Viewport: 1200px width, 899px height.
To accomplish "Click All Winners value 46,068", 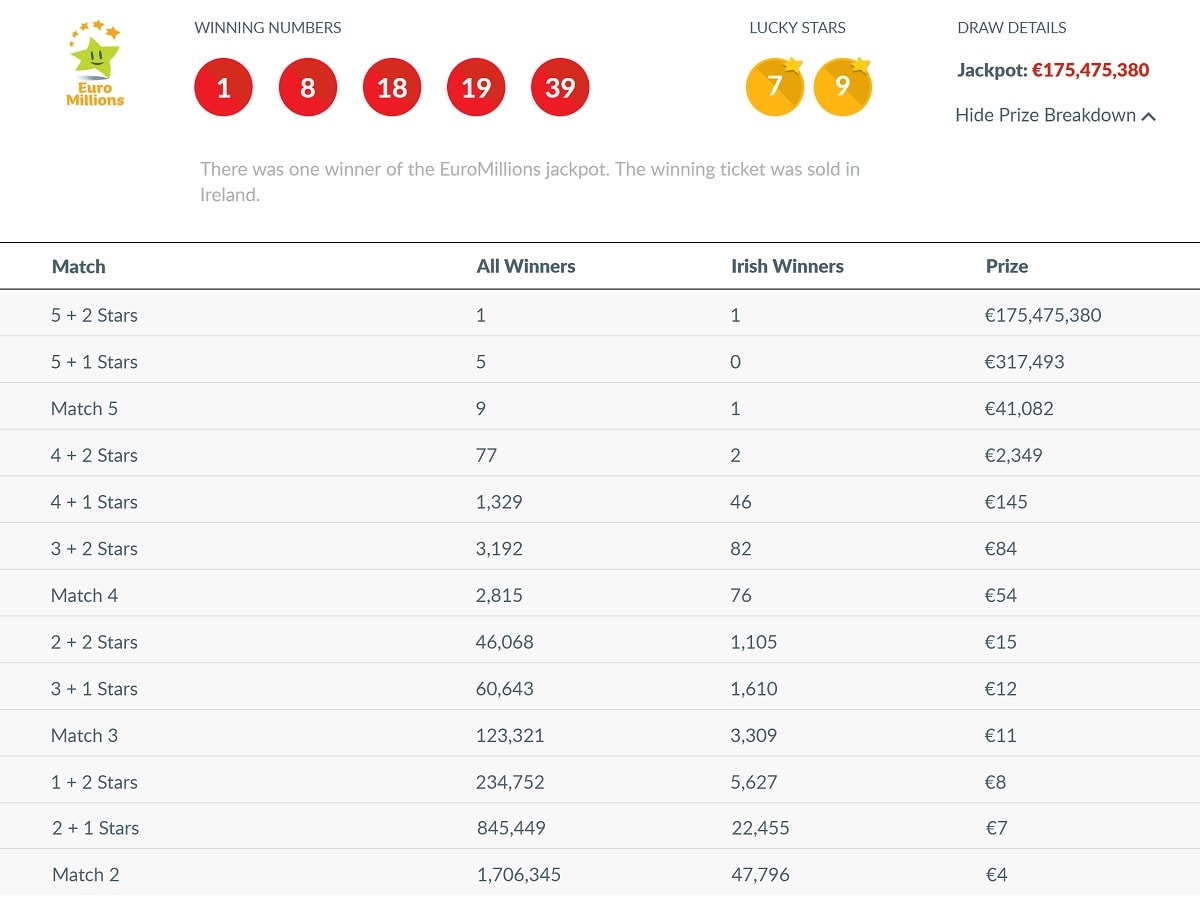I will point(505,642).
